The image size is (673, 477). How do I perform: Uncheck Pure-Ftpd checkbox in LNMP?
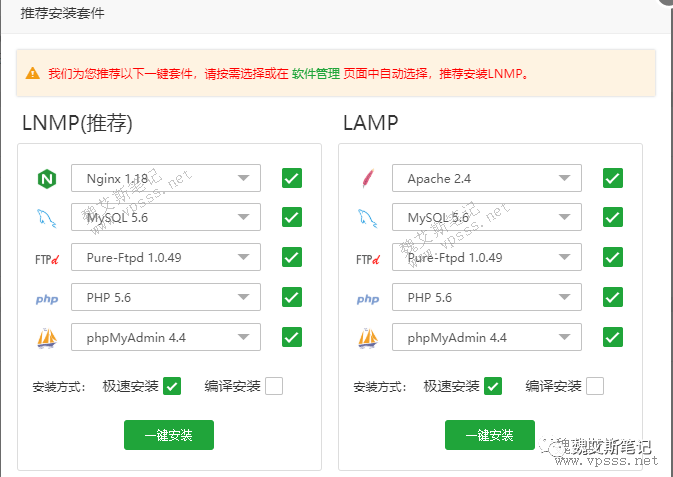point(292,257)
